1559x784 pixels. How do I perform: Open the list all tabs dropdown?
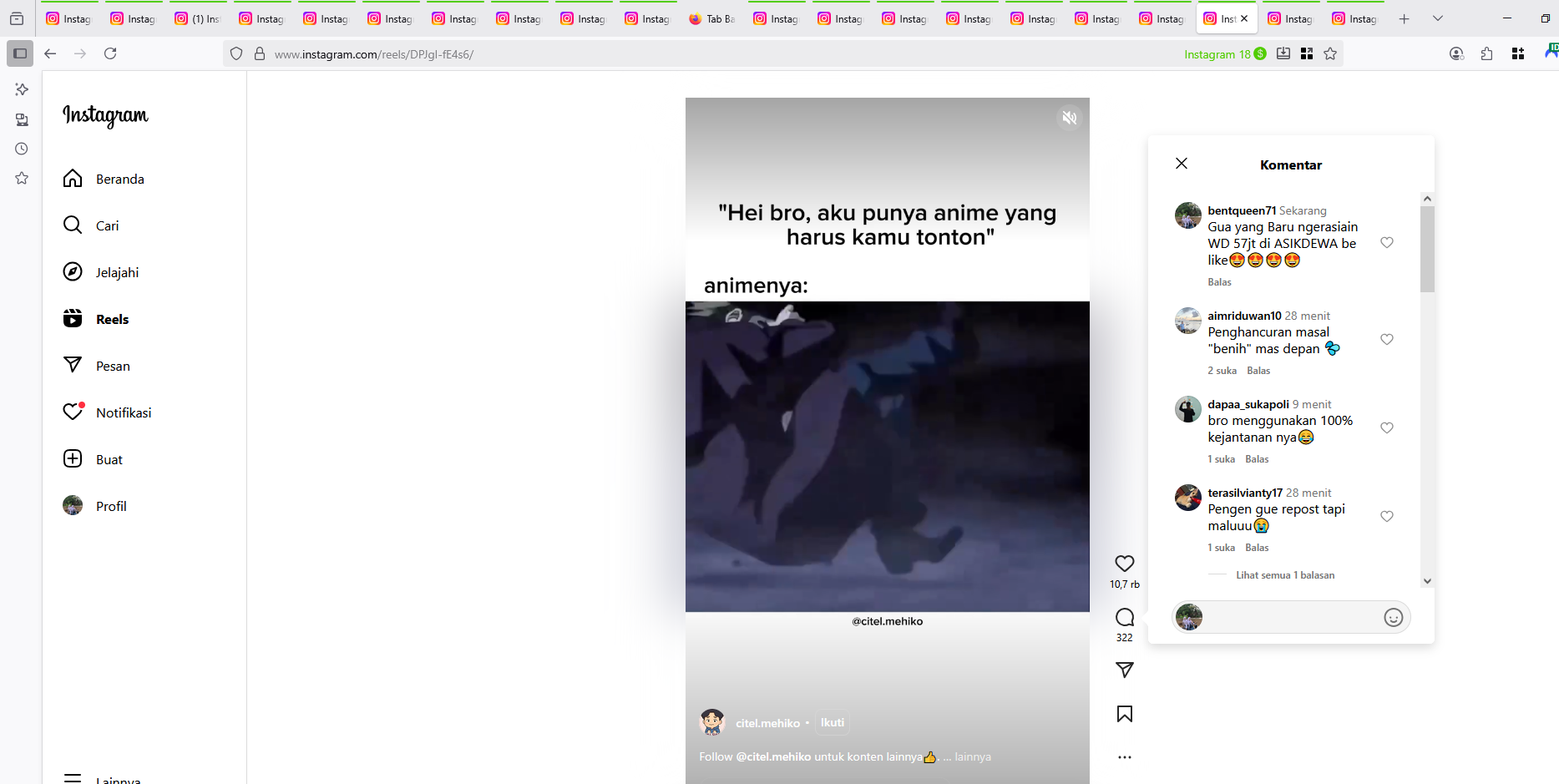click(1438, 18)
